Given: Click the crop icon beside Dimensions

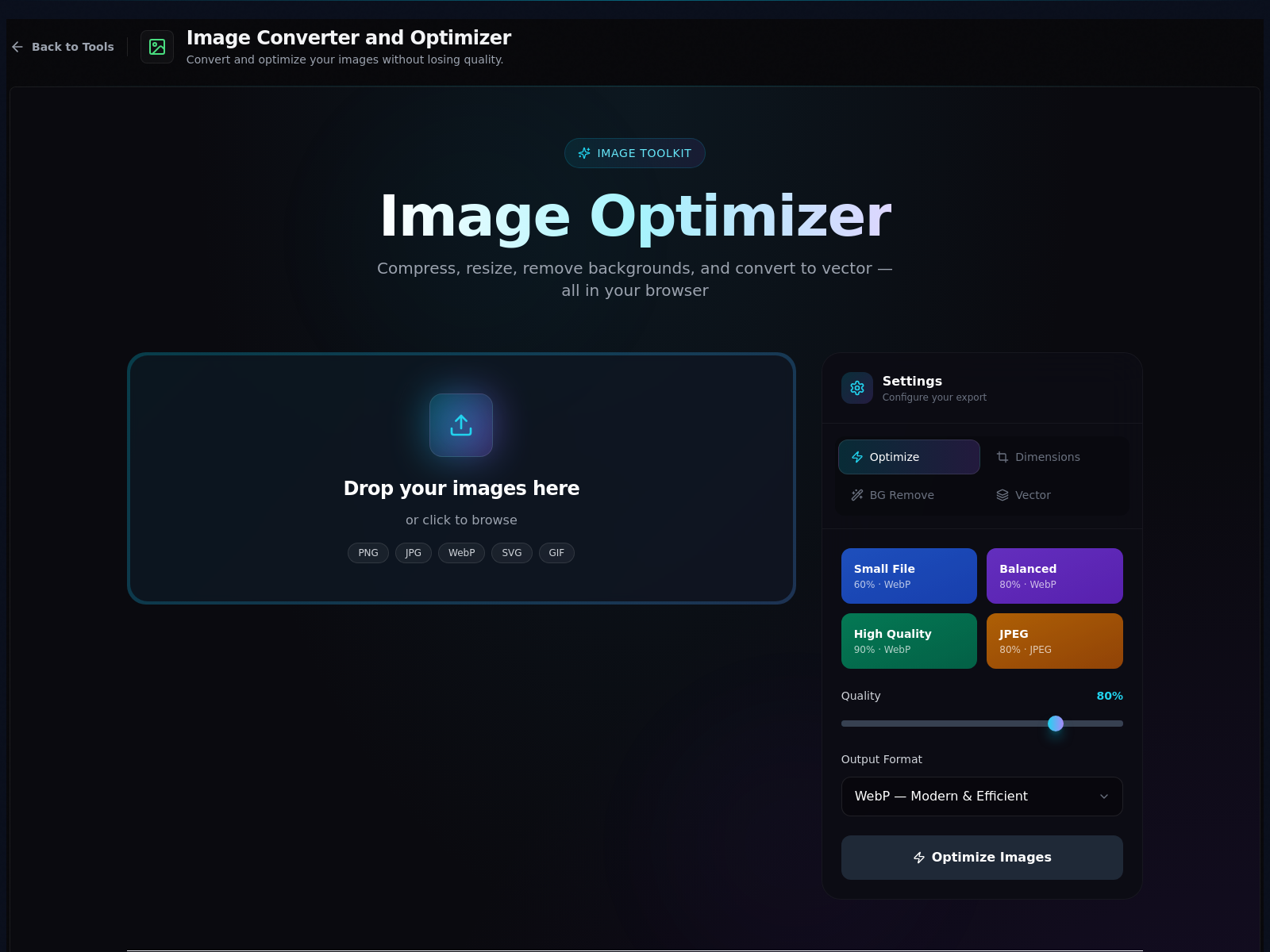Looking at the screenshot, I should tap(1003, 457).
